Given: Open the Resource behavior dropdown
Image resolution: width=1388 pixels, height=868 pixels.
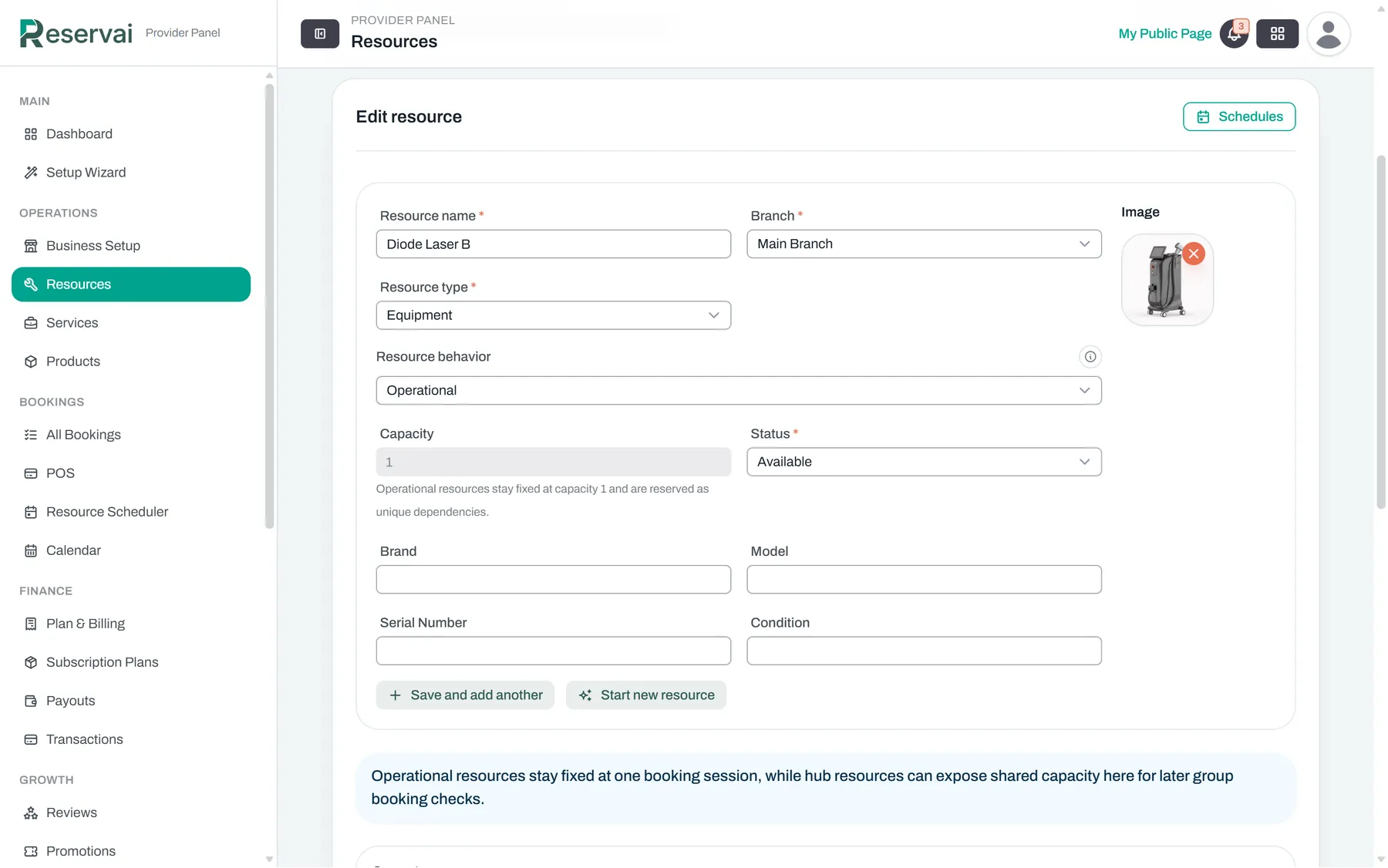Looking at the screenshot, I should pos(738,391).
